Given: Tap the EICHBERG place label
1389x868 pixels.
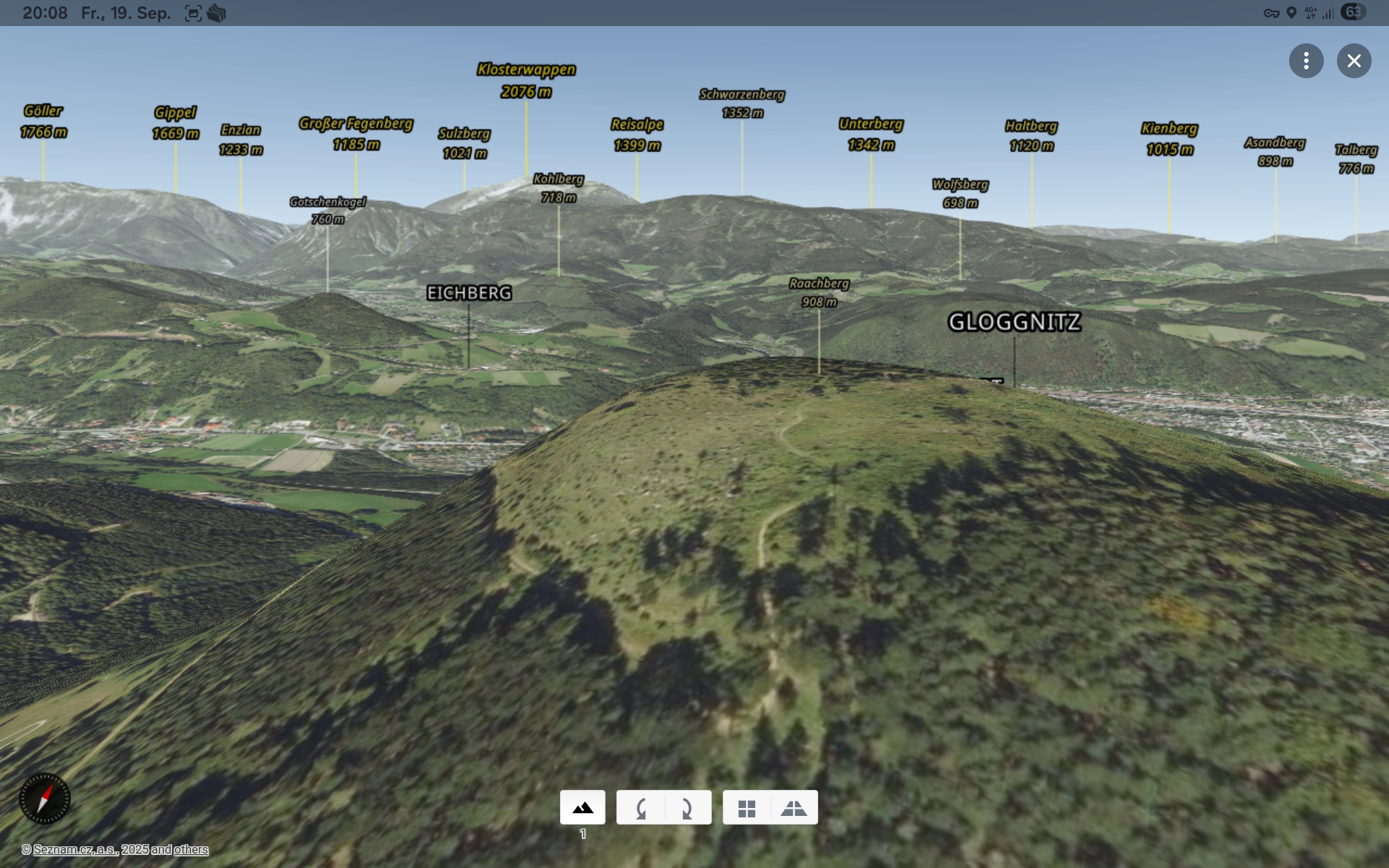Looking at the screenshot, I should (x=469, y=293).
